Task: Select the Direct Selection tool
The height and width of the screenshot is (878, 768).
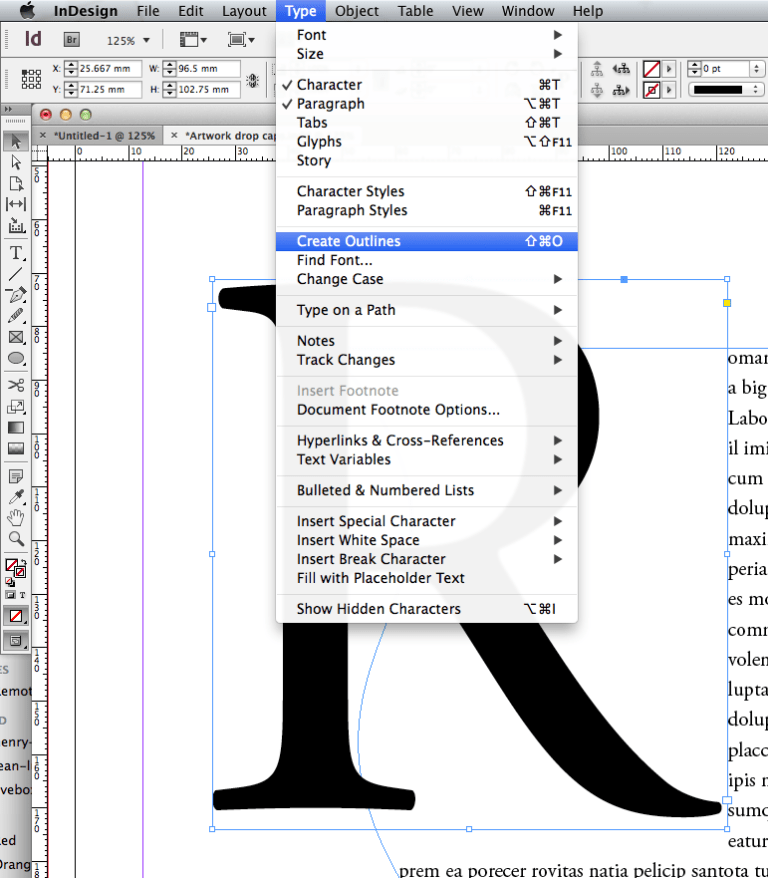Action: 16,162
